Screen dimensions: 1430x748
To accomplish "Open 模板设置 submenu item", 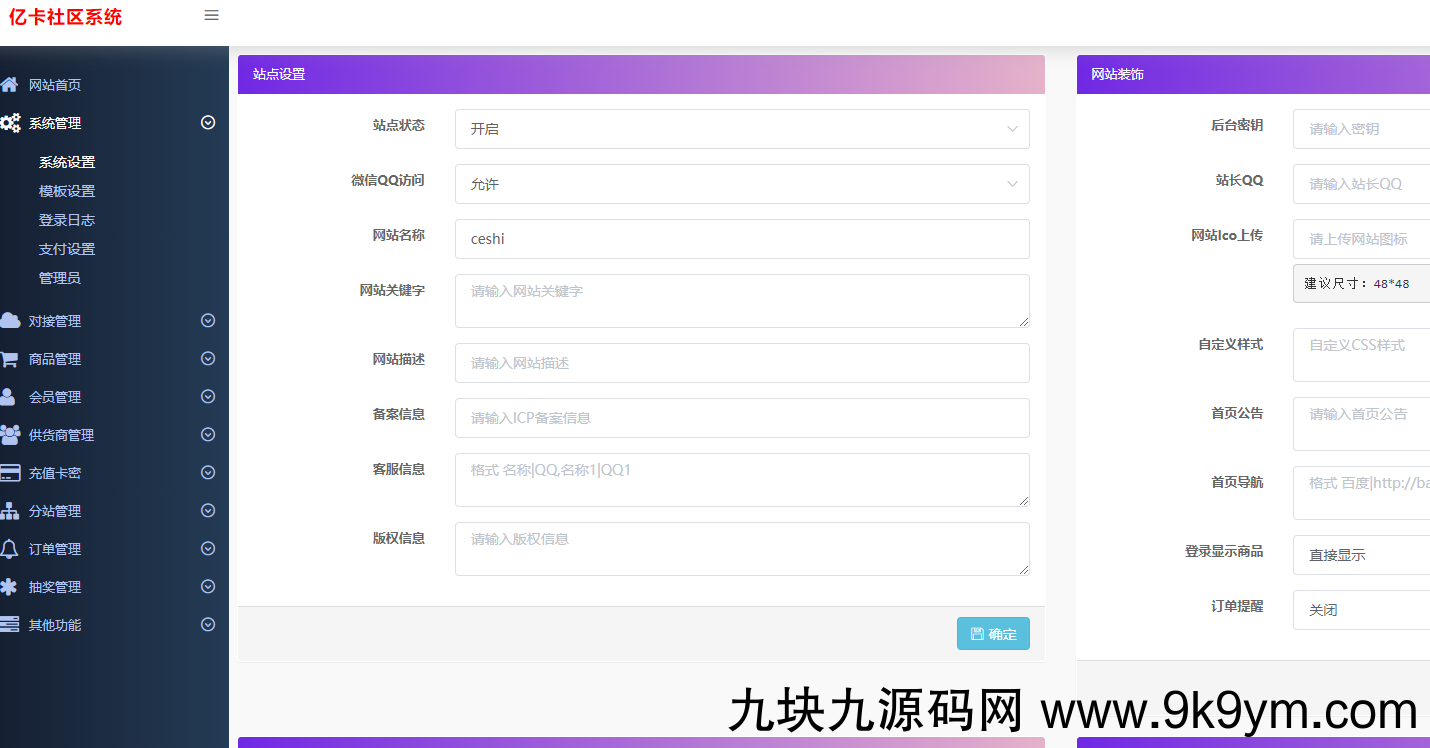I will click(x=67, y=191).
